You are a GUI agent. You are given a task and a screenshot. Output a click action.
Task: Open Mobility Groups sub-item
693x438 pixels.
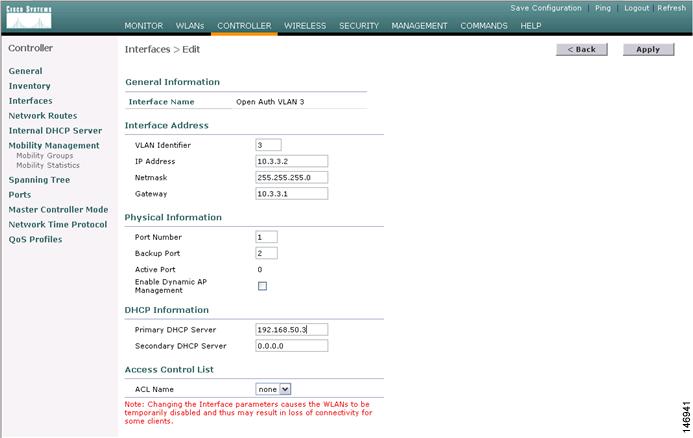pyautogui.click(x=45, y=156)
